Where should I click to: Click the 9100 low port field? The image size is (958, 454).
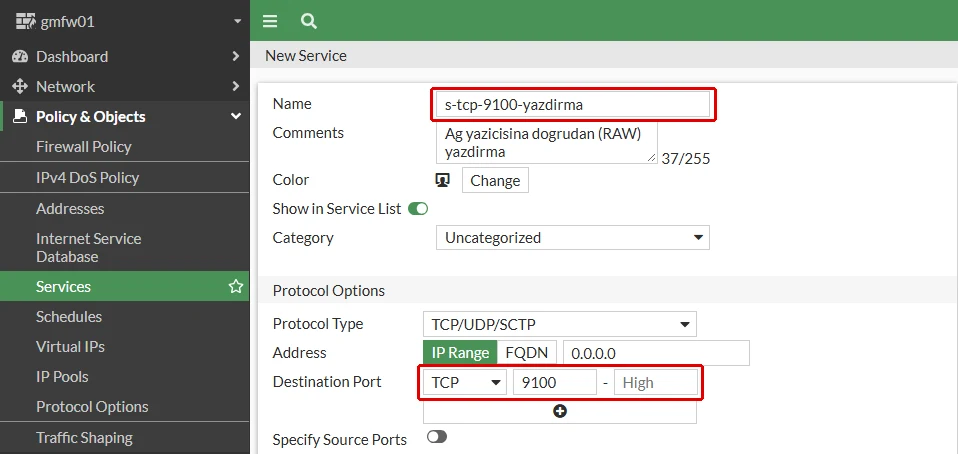(555, 383)
